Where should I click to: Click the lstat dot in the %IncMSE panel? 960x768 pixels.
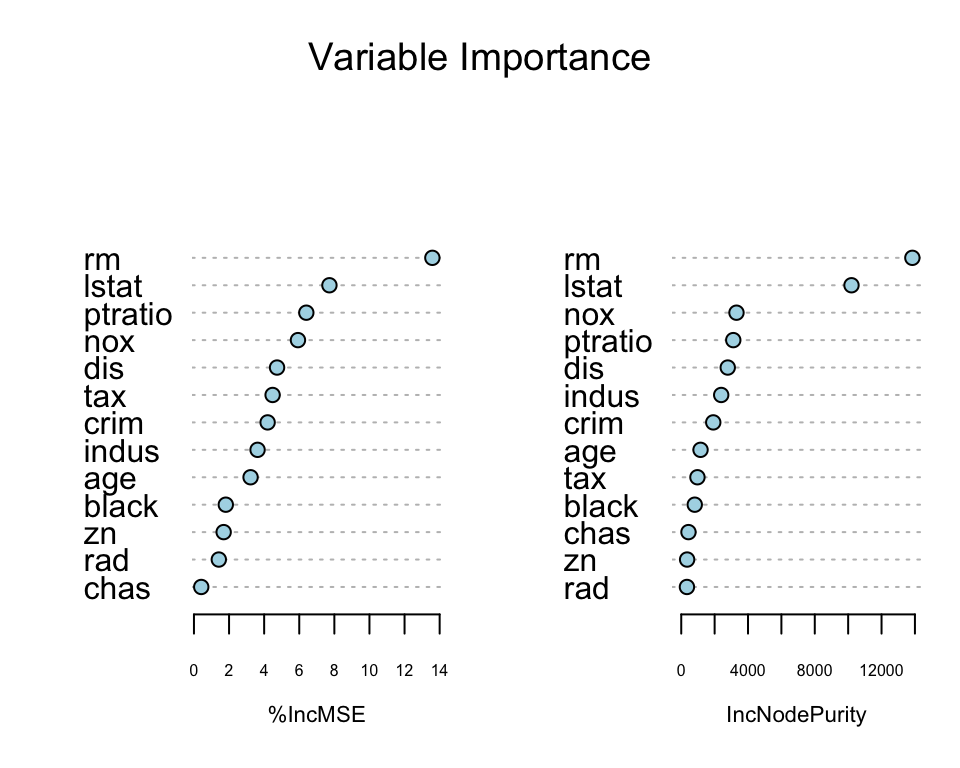click(x=329, y=286)
